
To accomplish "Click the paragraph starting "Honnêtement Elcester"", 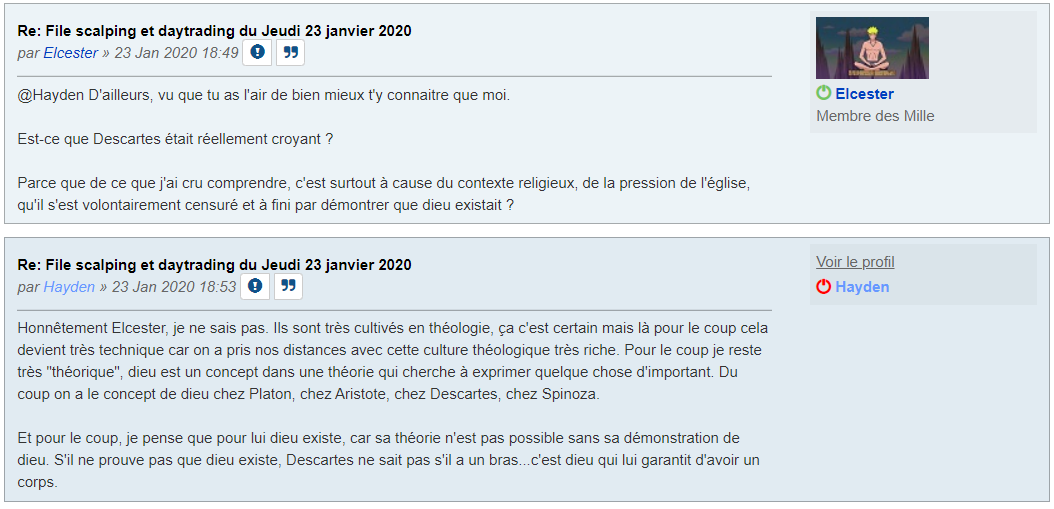I will 393,361.
